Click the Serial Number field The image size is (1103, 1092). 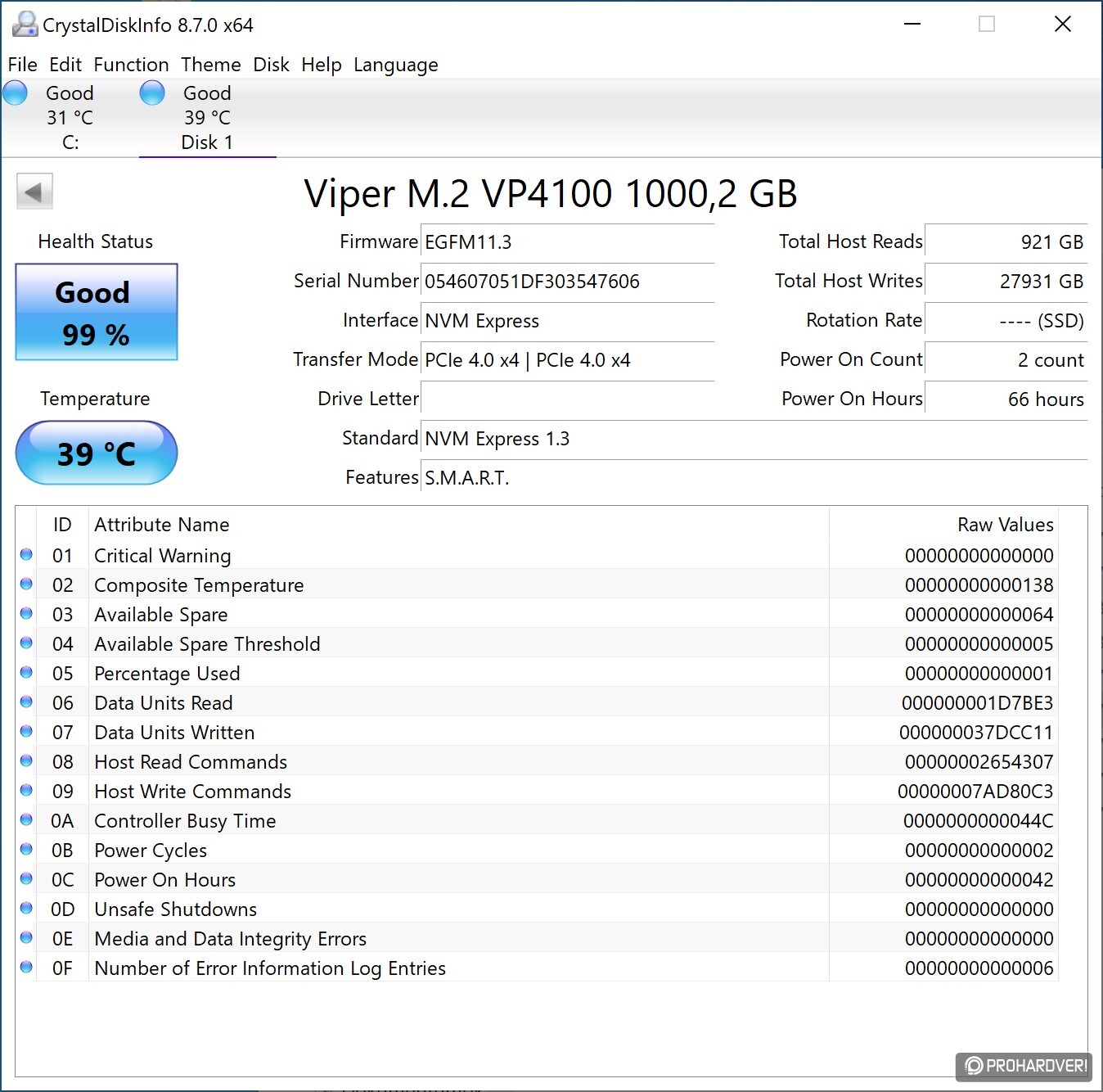click(567, 282)
